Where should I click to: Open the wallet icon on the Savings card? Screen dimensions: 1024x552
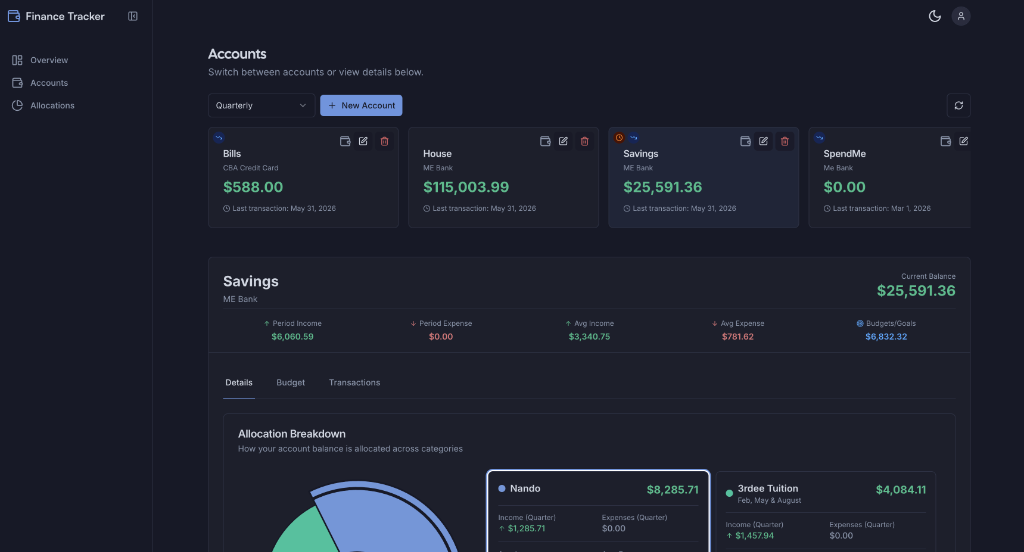[745, 141]
